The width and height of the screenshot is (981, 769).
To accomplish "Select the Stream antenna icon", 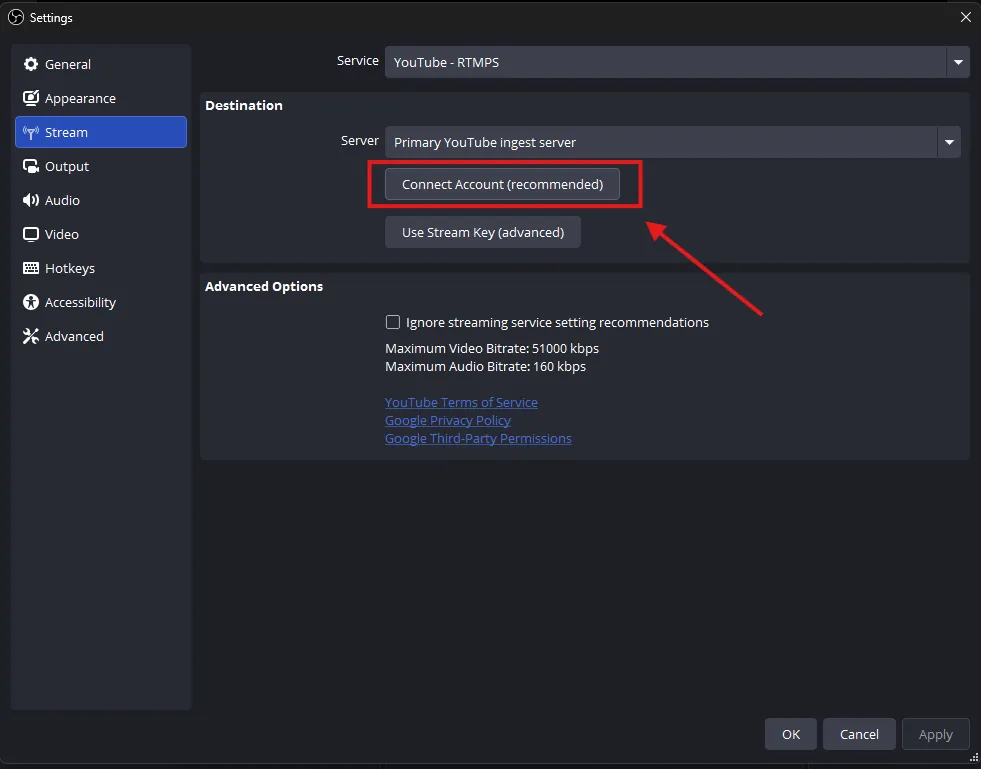I will pos(29,132).
